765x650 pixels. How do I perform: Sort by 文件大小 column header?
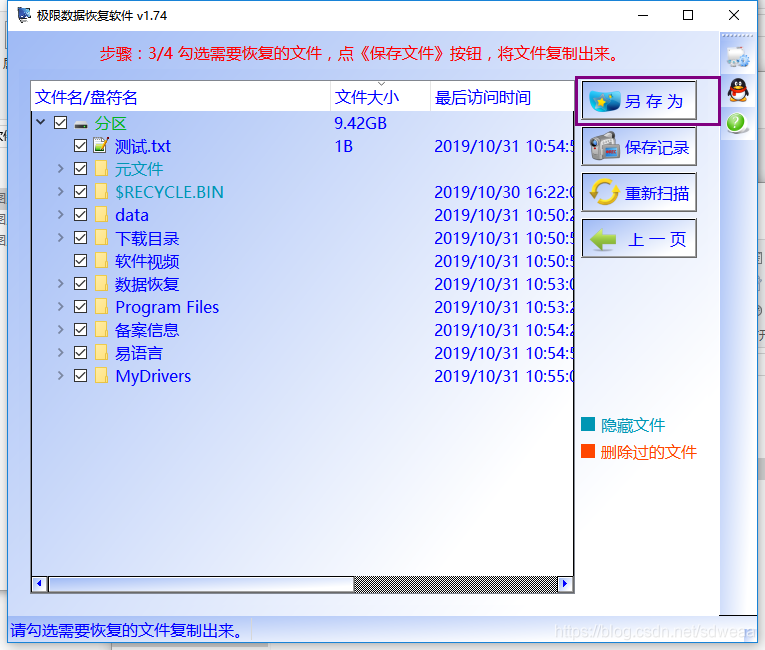point(381,97)
